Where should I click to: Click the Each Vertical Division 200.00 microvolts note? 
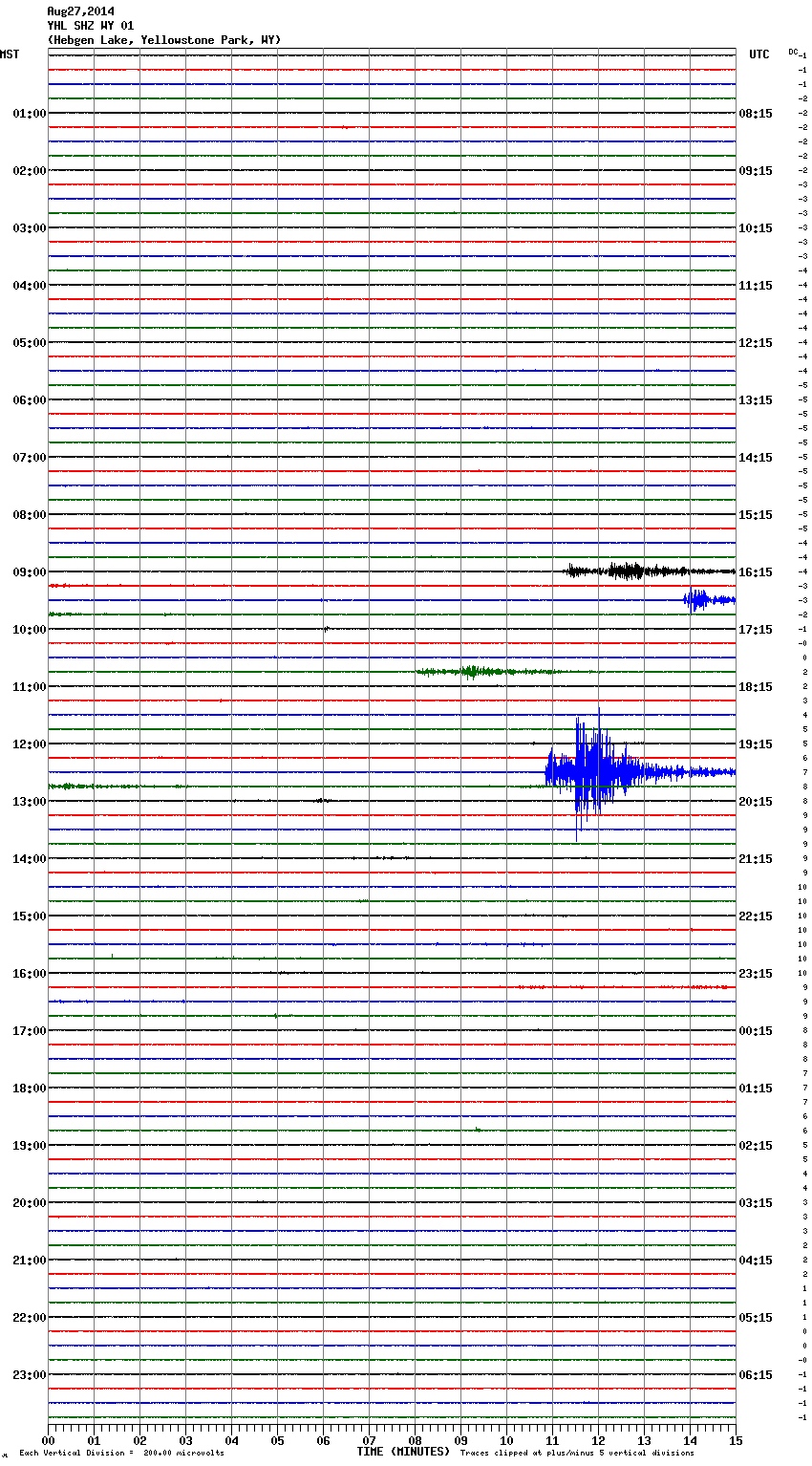pos(121,1453)
